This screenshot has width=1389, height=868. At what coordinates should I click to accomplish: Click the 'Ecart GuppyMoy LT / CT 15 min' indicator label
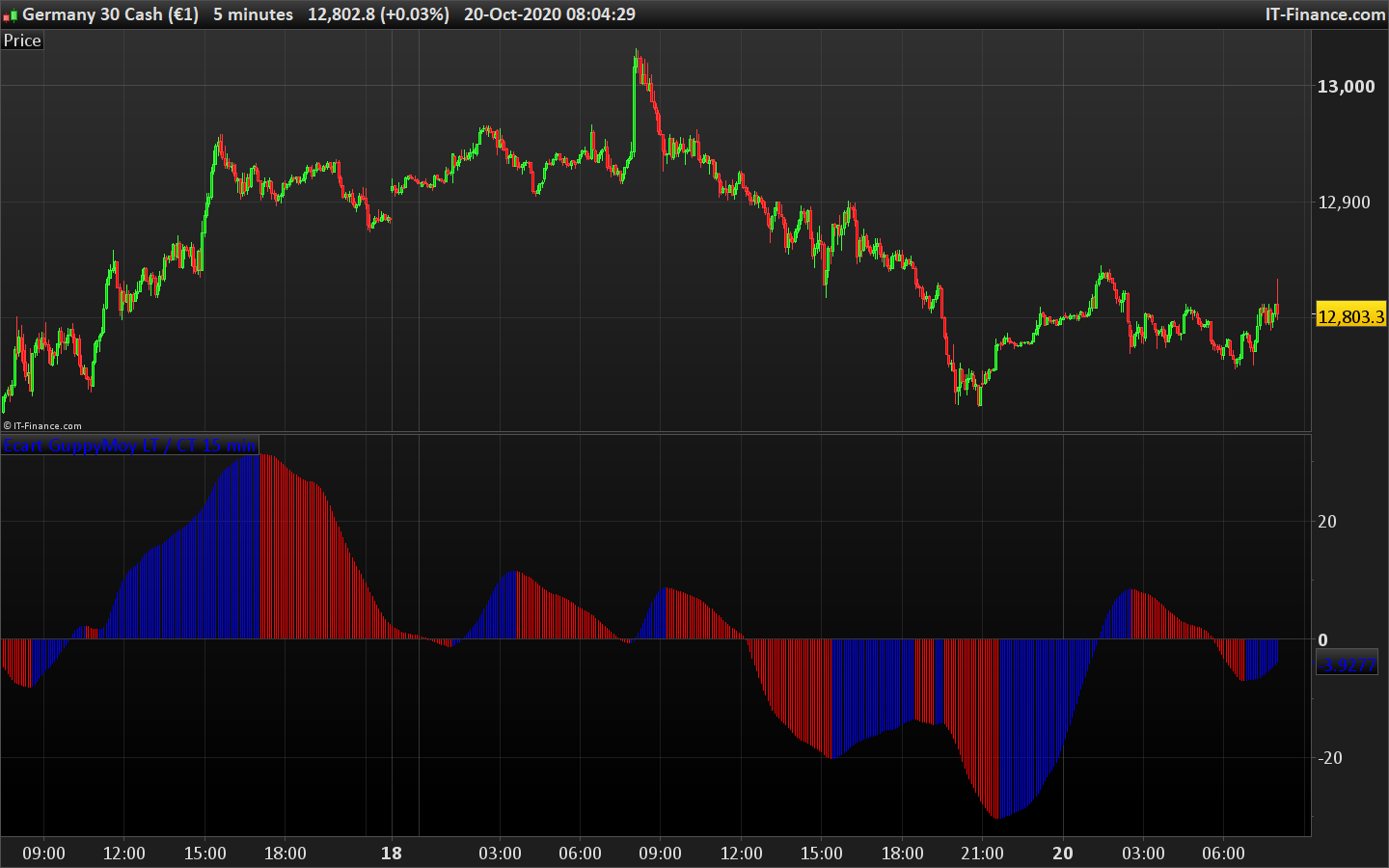click(130, 446)
